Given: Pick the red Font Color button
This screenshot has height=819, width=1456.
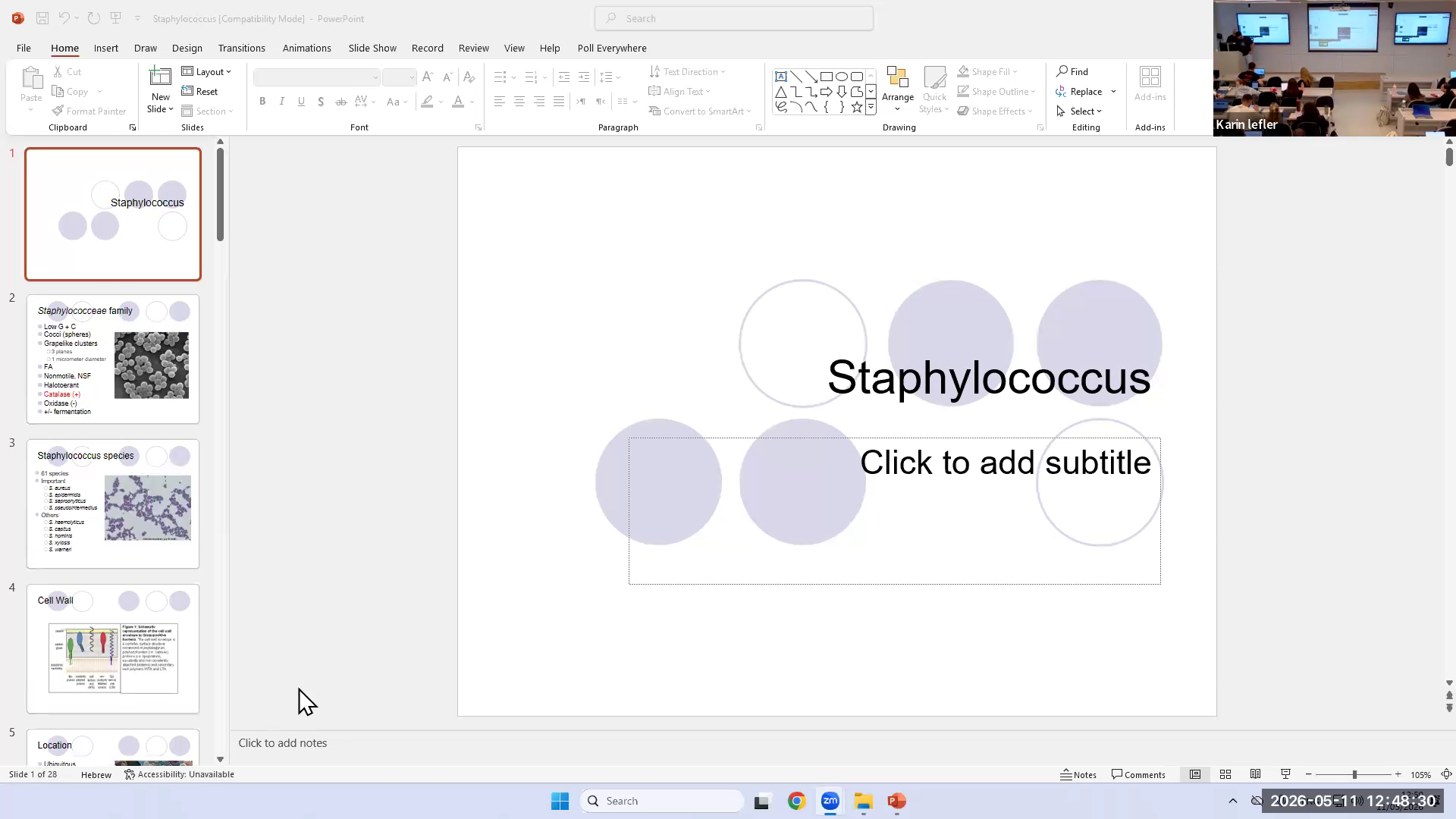Looking at the screenshot, I should click(x=458, y=102).
